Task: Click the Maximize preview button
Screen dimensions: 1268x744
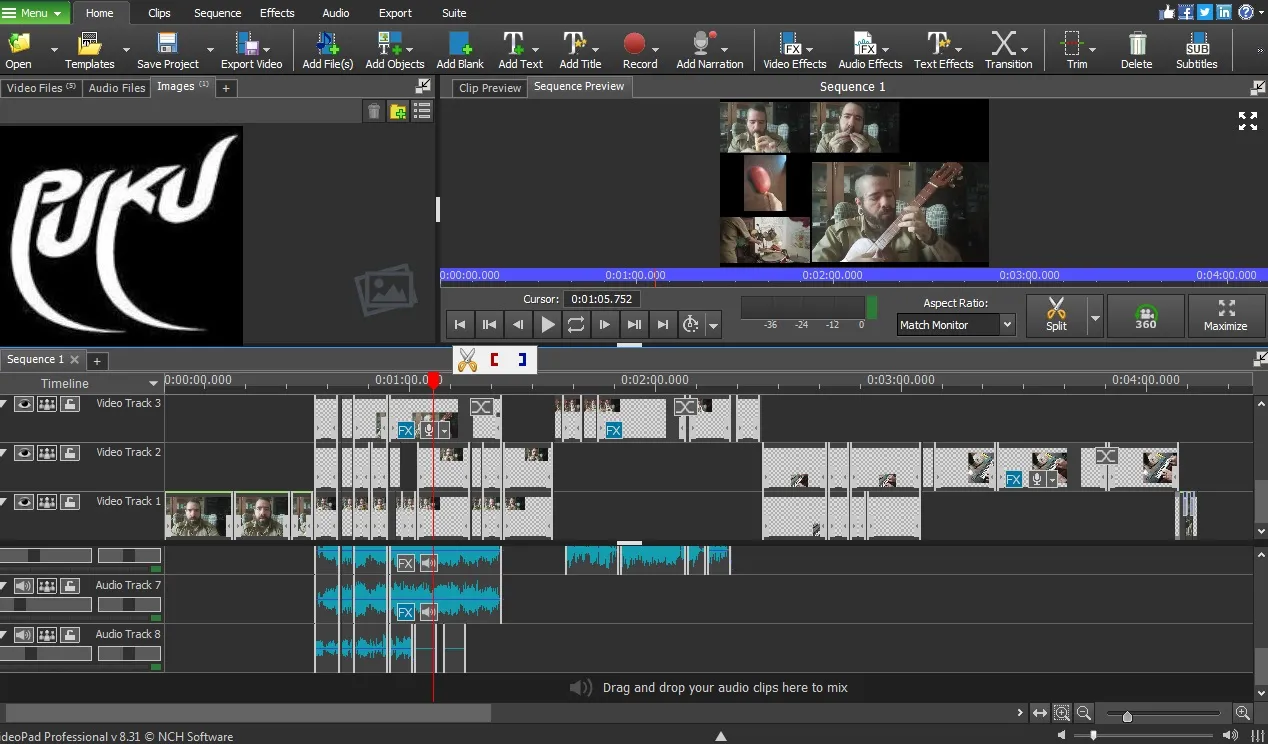Action: [1226, 316]
